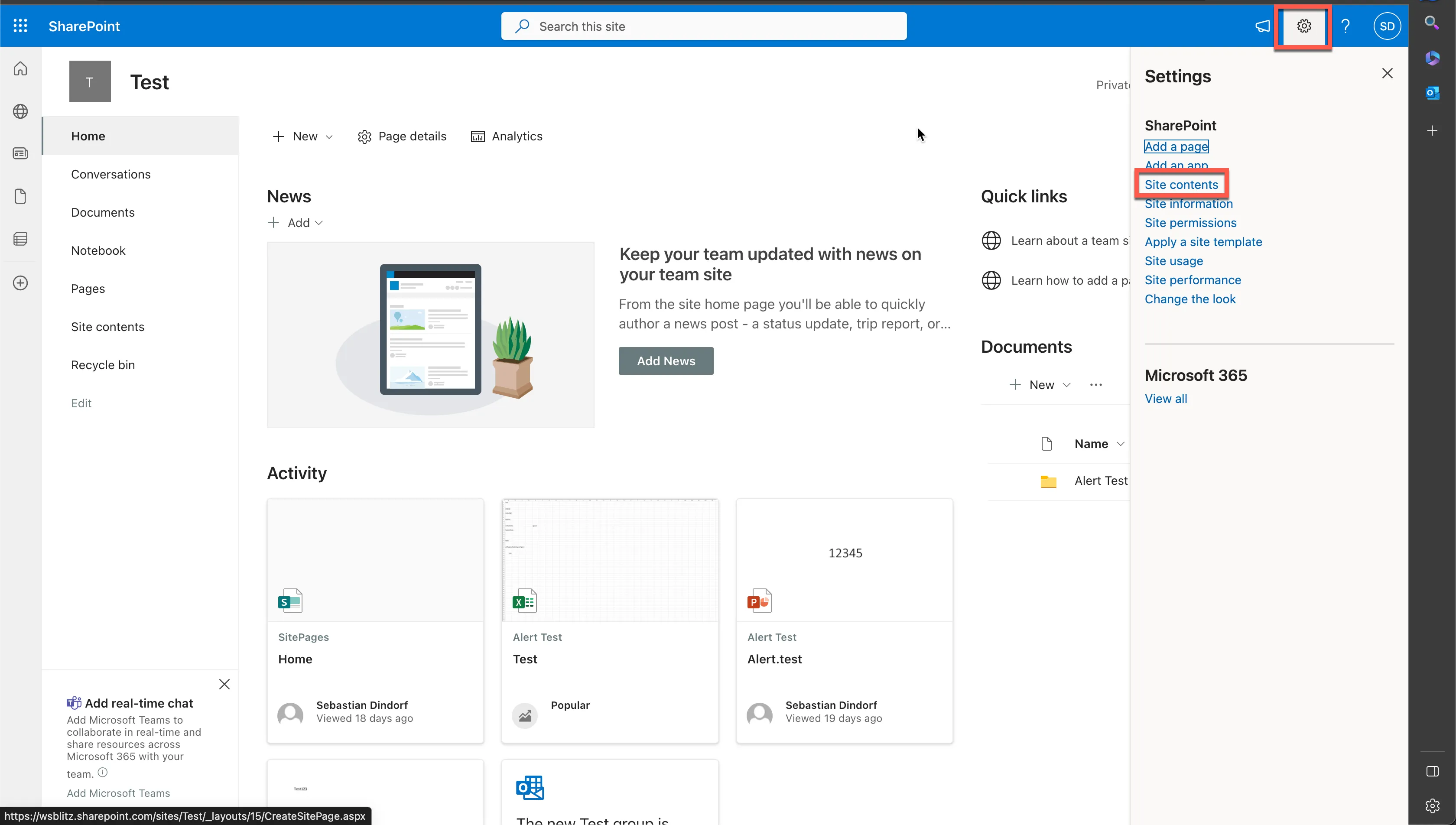
Task: Open the Site contents settings link
Action: (x=1181, y=185)
